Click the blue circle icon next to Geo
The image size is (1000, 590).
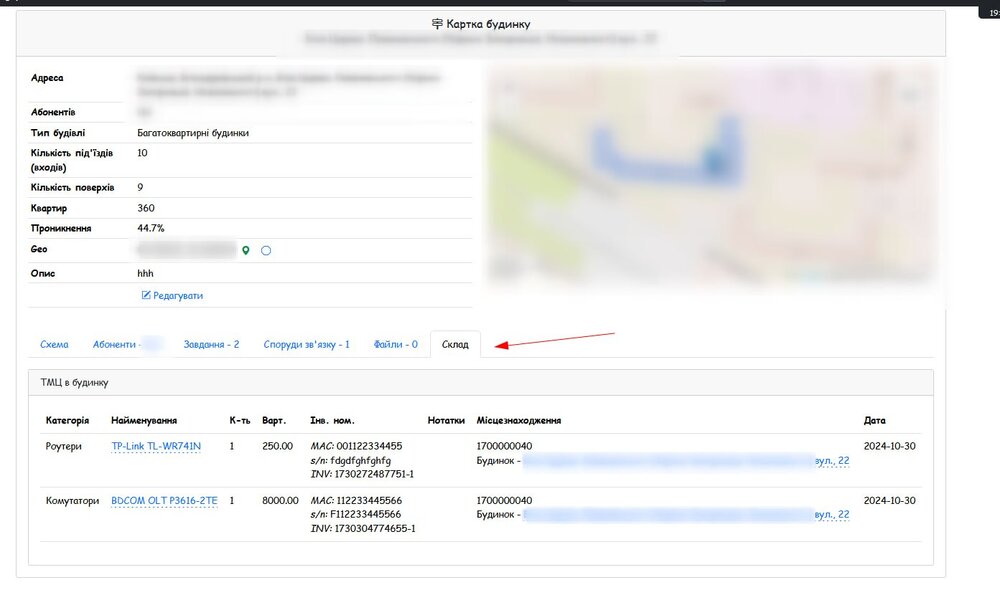[266, 250]
